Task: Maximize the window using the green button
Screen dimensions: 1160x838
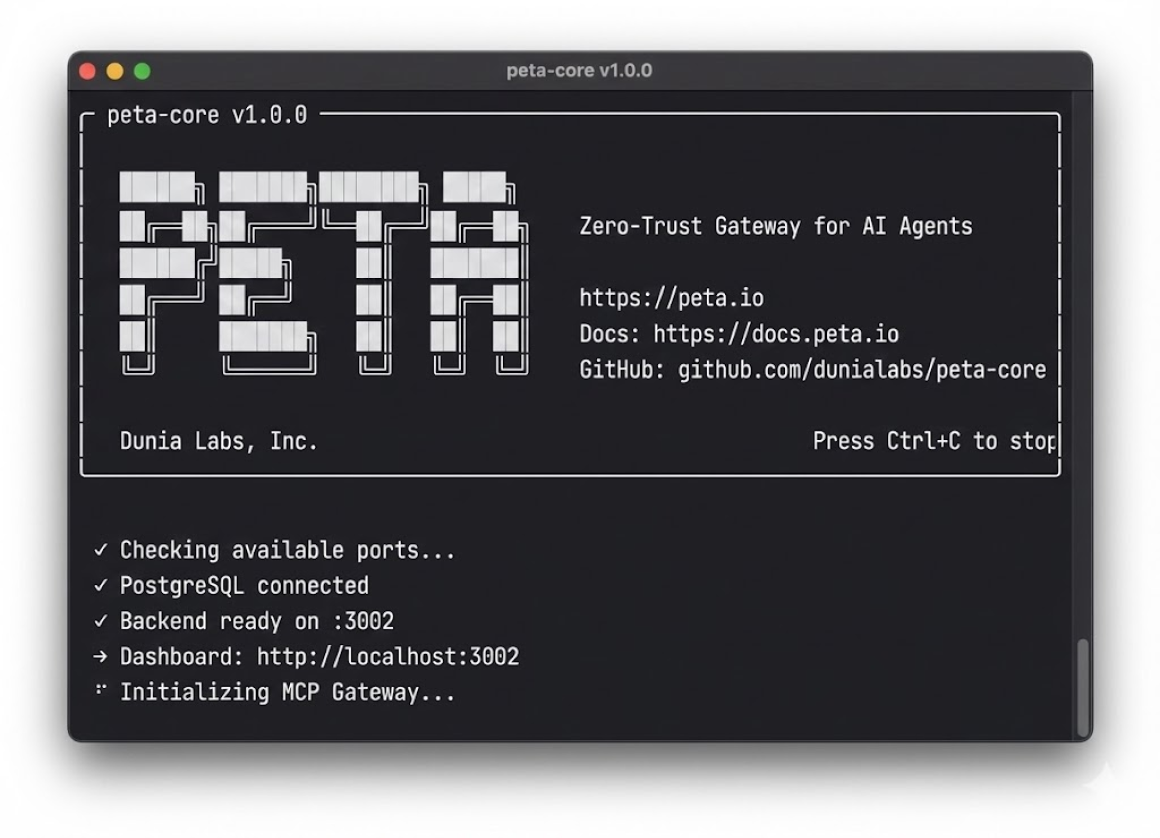Action: (142, 71)
